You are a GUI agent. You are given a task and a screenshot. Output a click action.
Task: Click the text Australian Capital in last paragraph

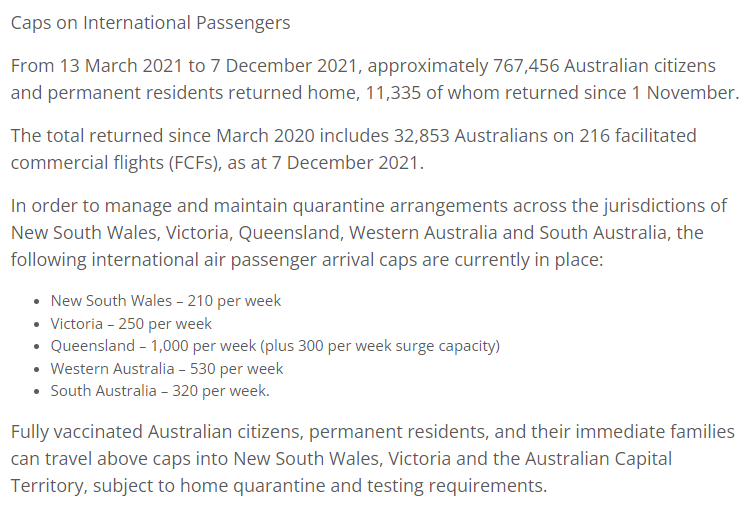coord(598,459)
